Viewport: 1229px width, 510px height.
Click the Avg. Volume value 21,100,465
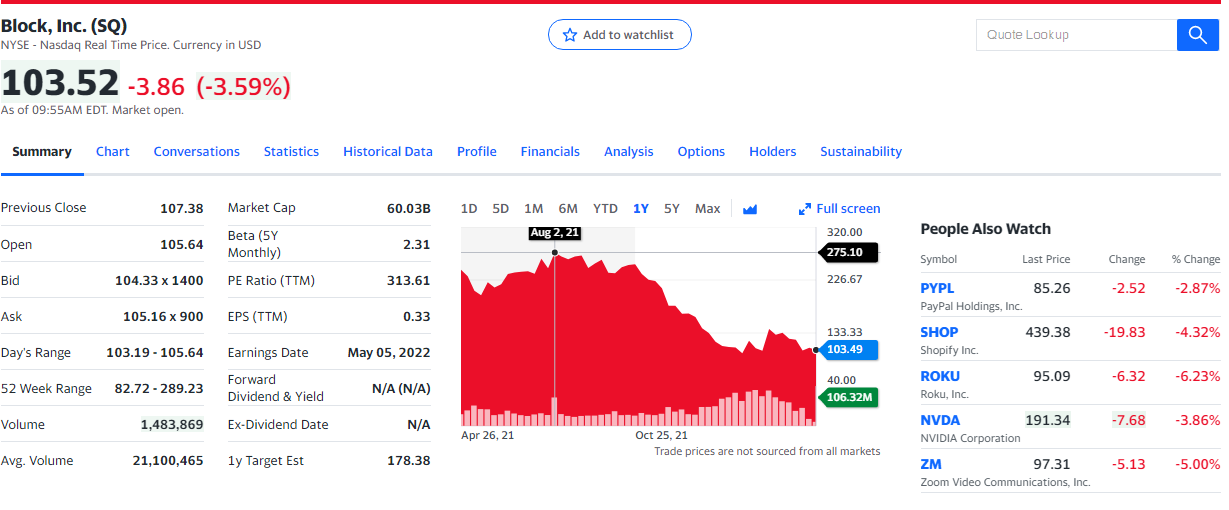(x=168, y=461)
